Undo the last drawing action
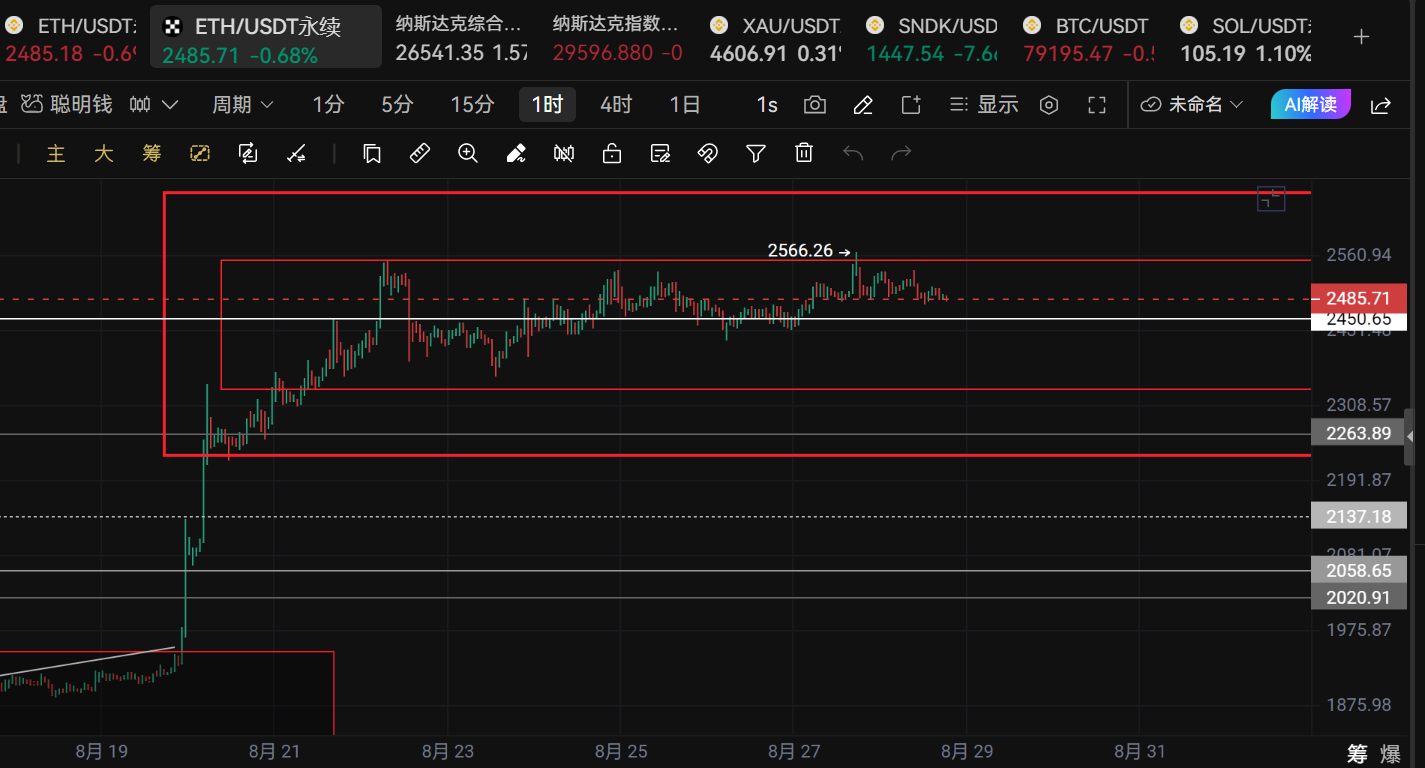This screenshot has height=768, width=1425. point(853,153)
